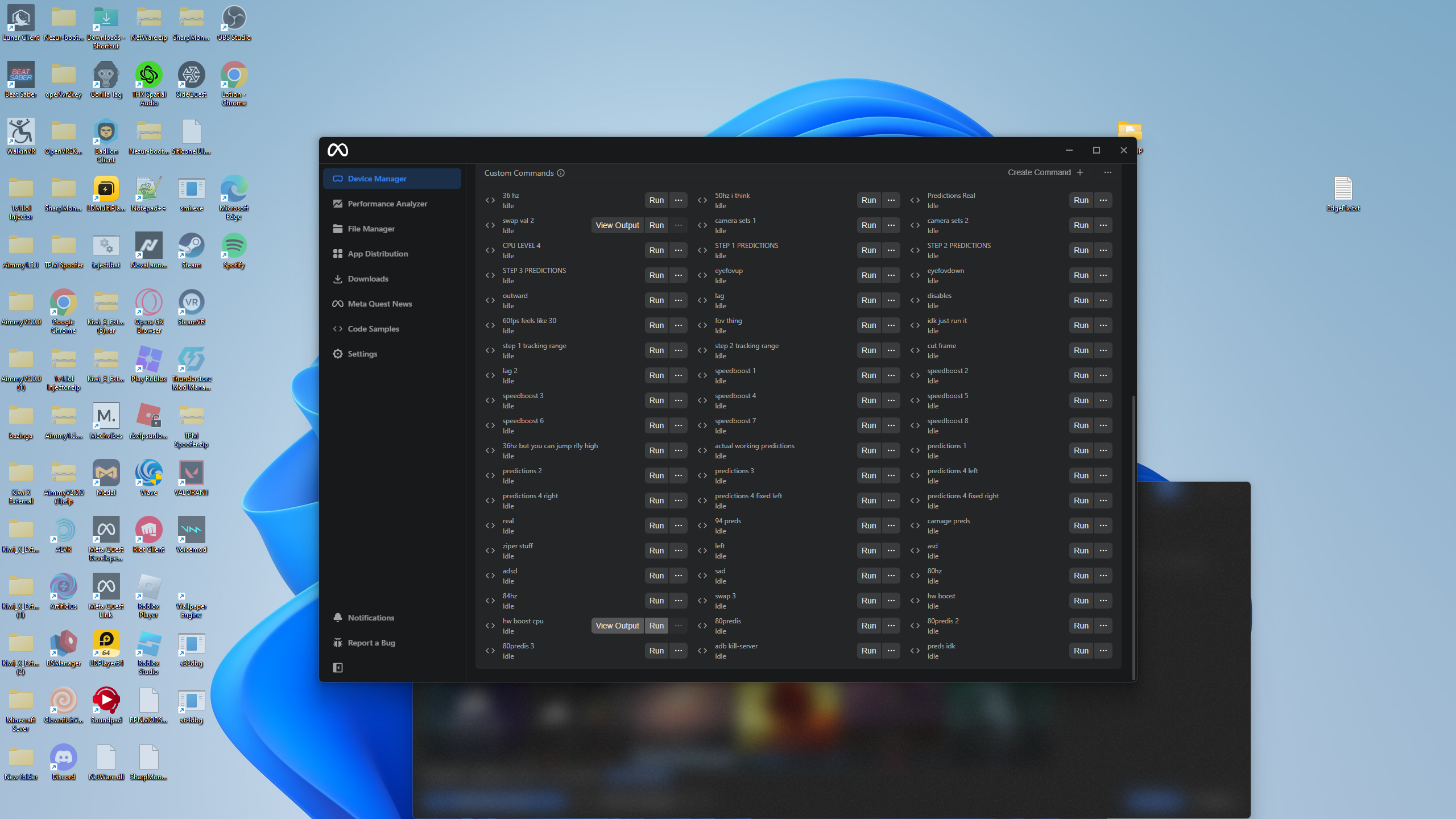View Output for hw boost cpu
Image resolution: width=1456 pixels, height=819 pixels.
click(617, 626)
